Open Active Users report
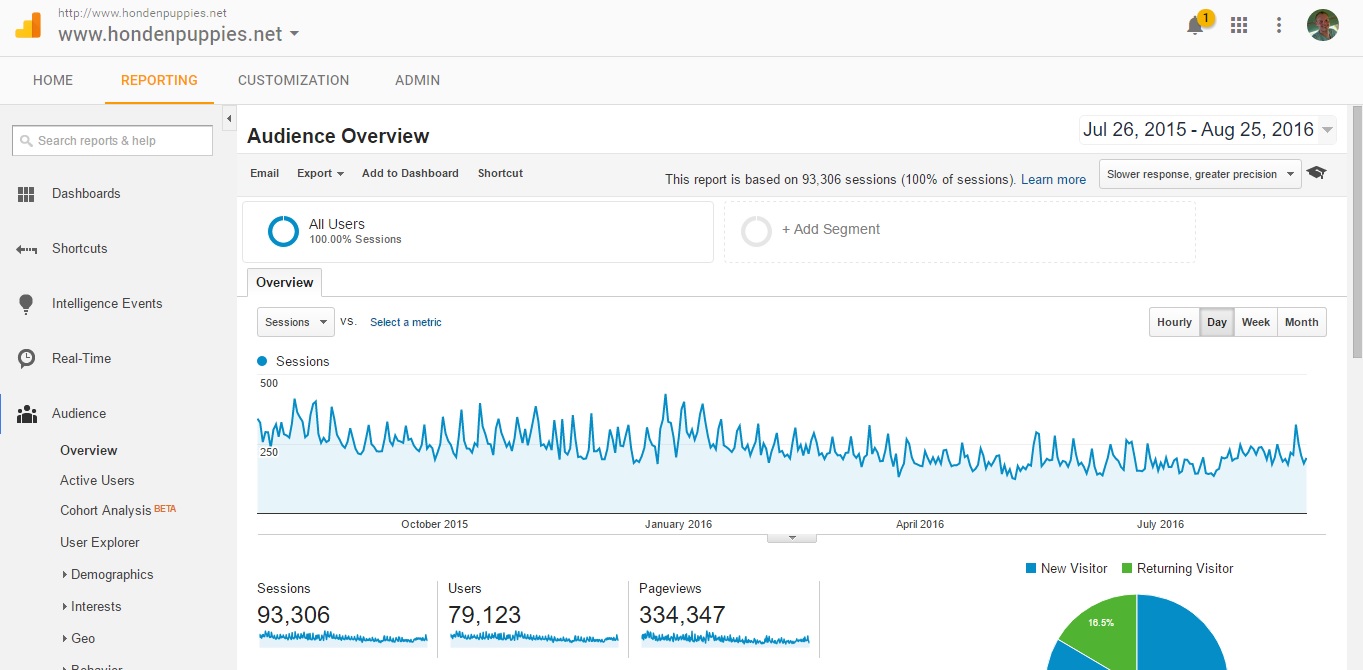This screenshot has height=670, width=1363. pyautogui.click(x=97, y=481)
